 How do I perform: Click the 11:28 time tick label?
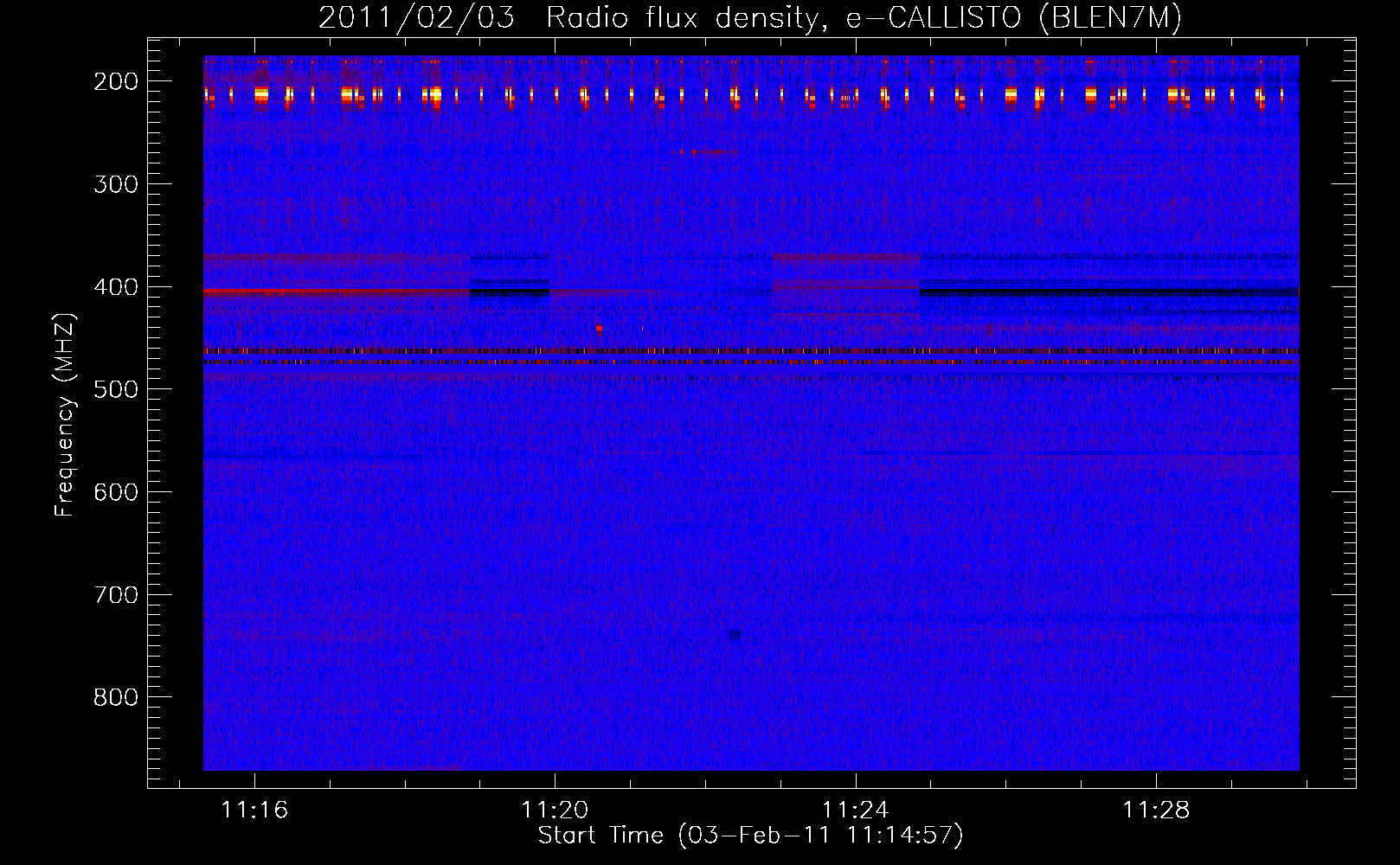pyautogui.click(x=1156, y=810)
